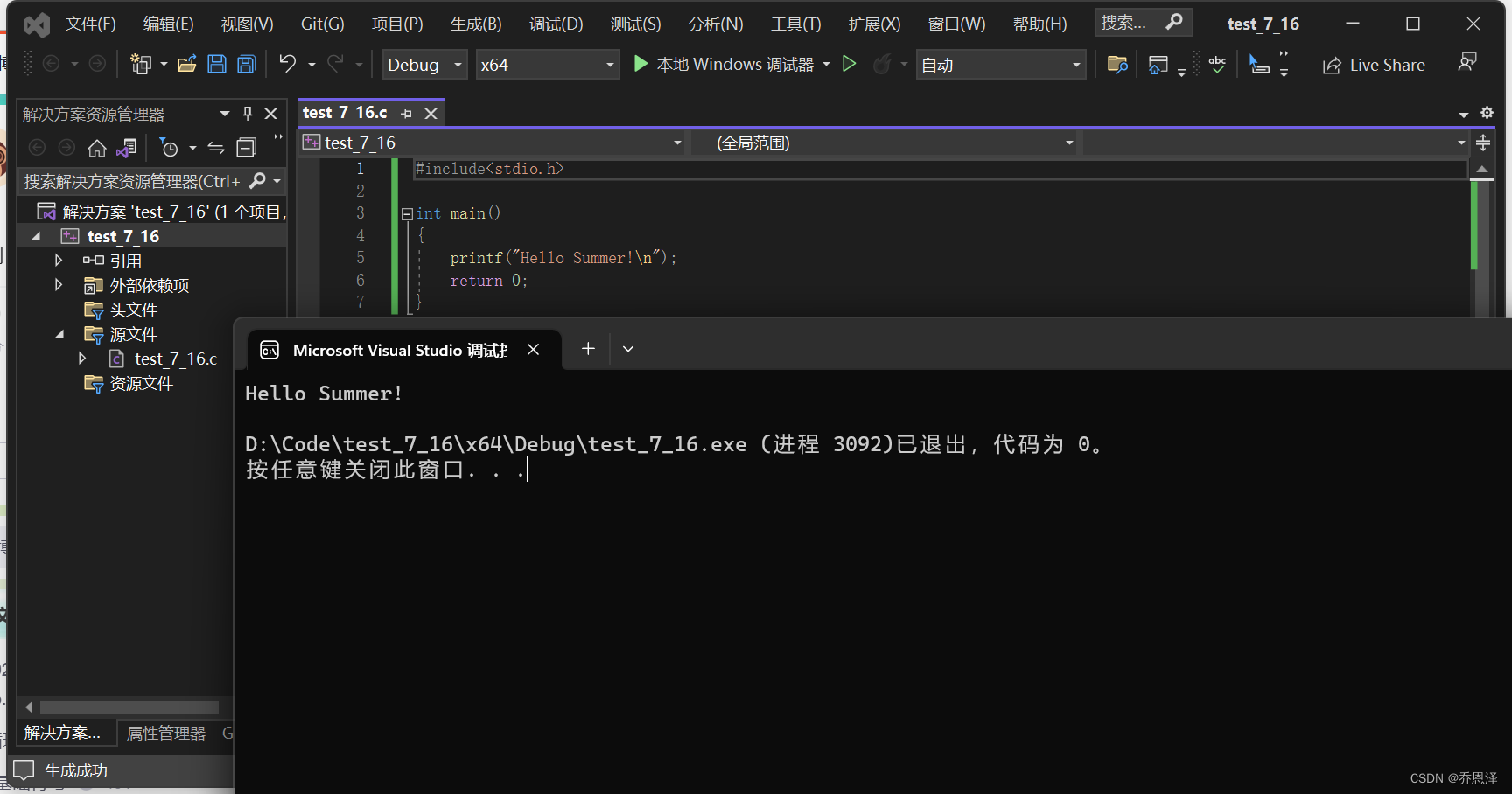Screen dimensions: 1512x794
Task: Pin the Solution Explorer panel
Action: 248,113
